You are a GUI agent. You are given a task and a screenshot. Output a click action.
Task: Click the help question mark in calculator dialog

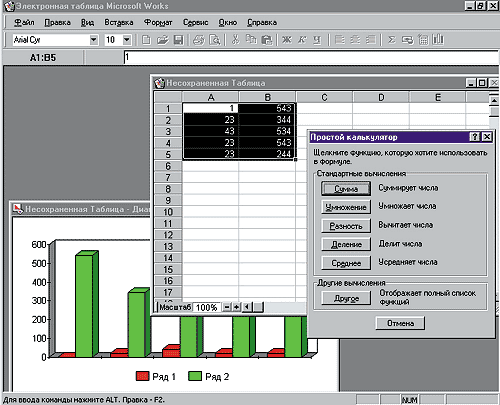coord(475,137)
